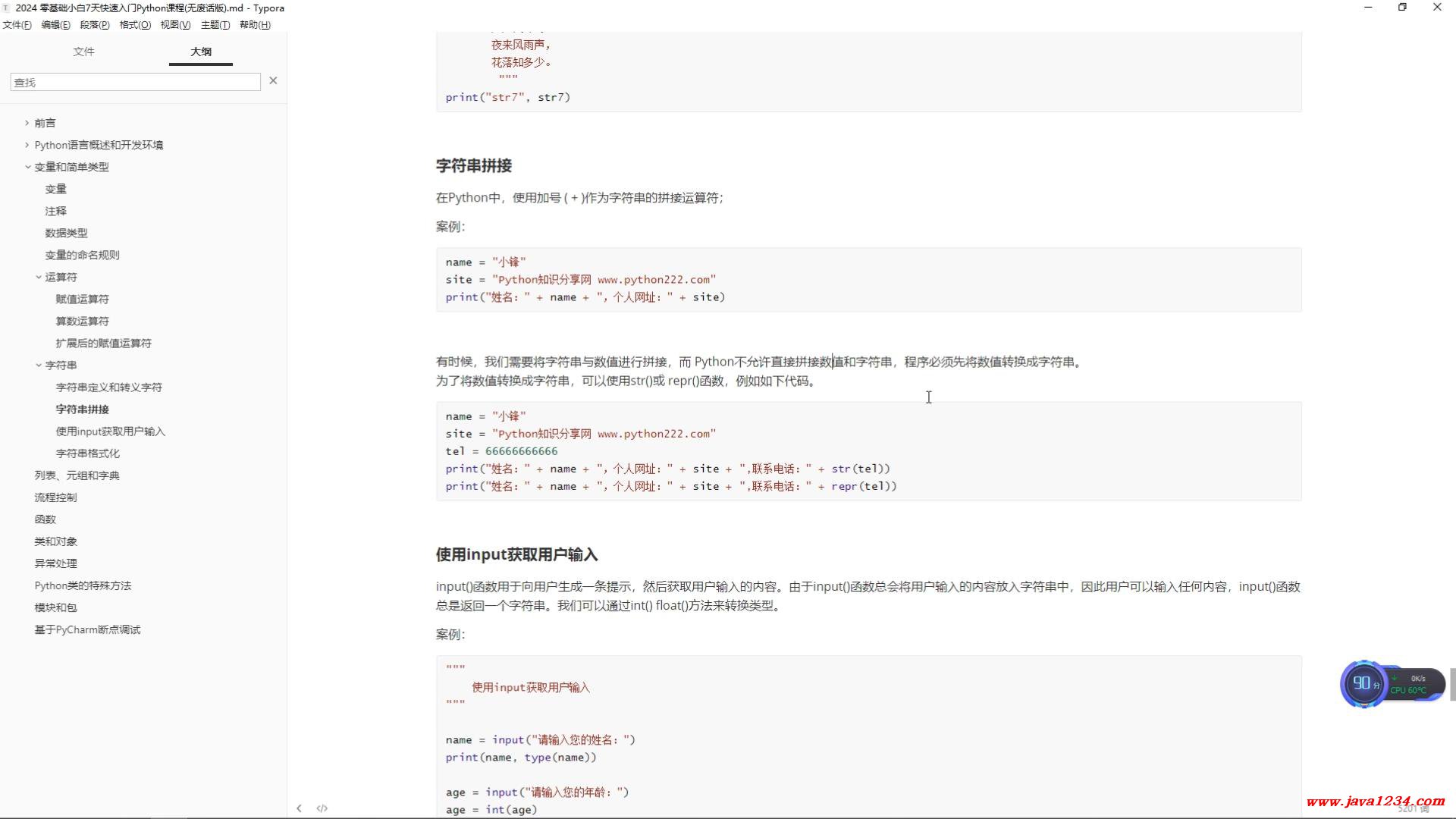Go to 数据类型 in the outline
The image size is (1456, 819).
point(66,233)
